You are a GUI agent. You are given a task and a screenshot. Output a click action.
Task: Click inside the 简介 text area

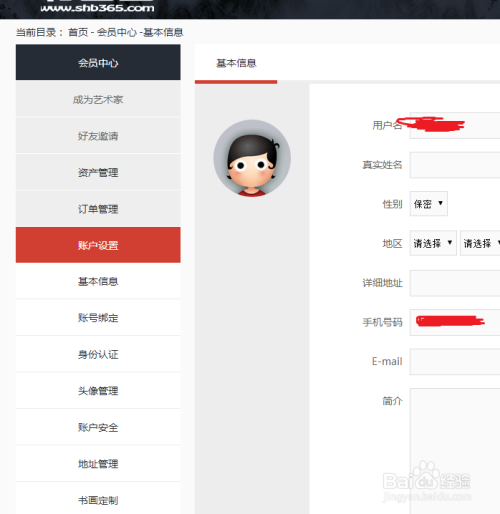click(x=455, y=451)
